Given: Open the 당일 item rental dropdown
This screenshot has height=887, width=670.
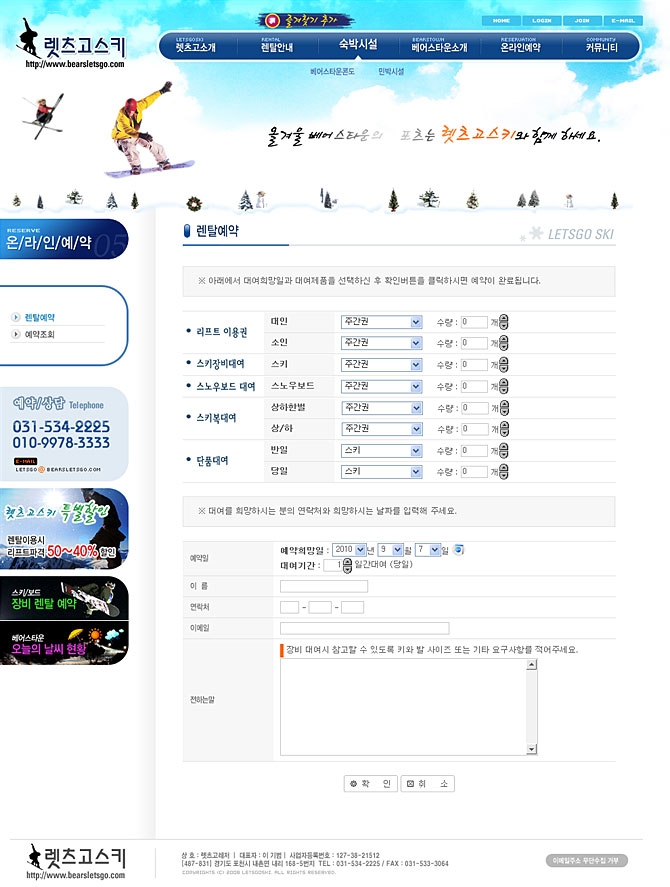Looking at the screenshot, I should click(381, 471).
